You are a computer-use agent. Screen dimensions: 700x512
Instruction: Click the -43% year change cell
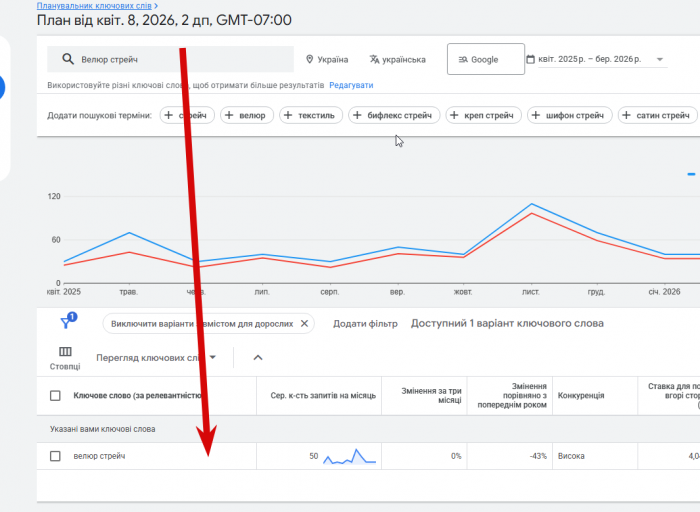point(538,456)
